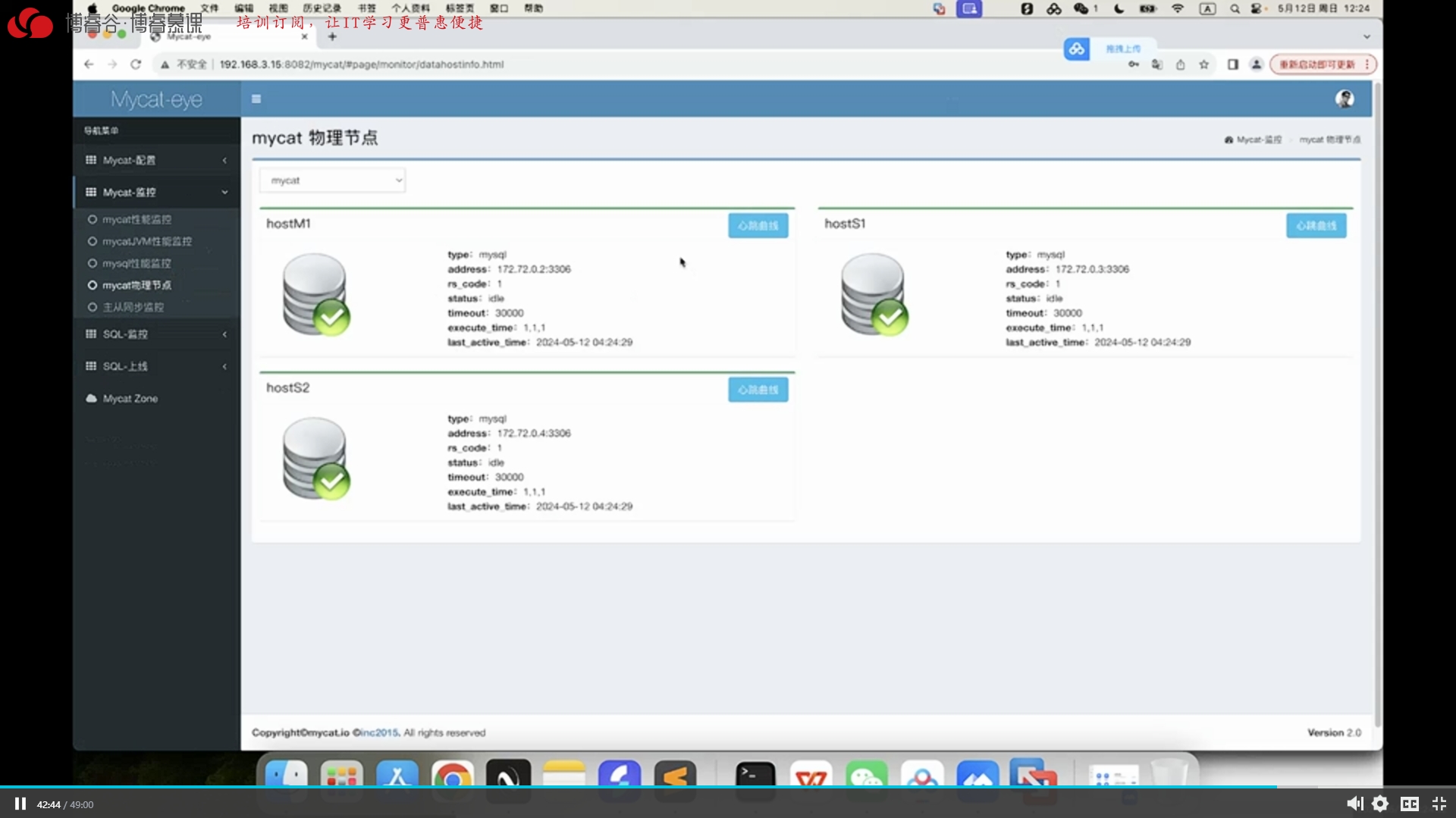Expand the Mycat-配置 sidebar menu
The image size is (1456, 818).
[156, 160]
